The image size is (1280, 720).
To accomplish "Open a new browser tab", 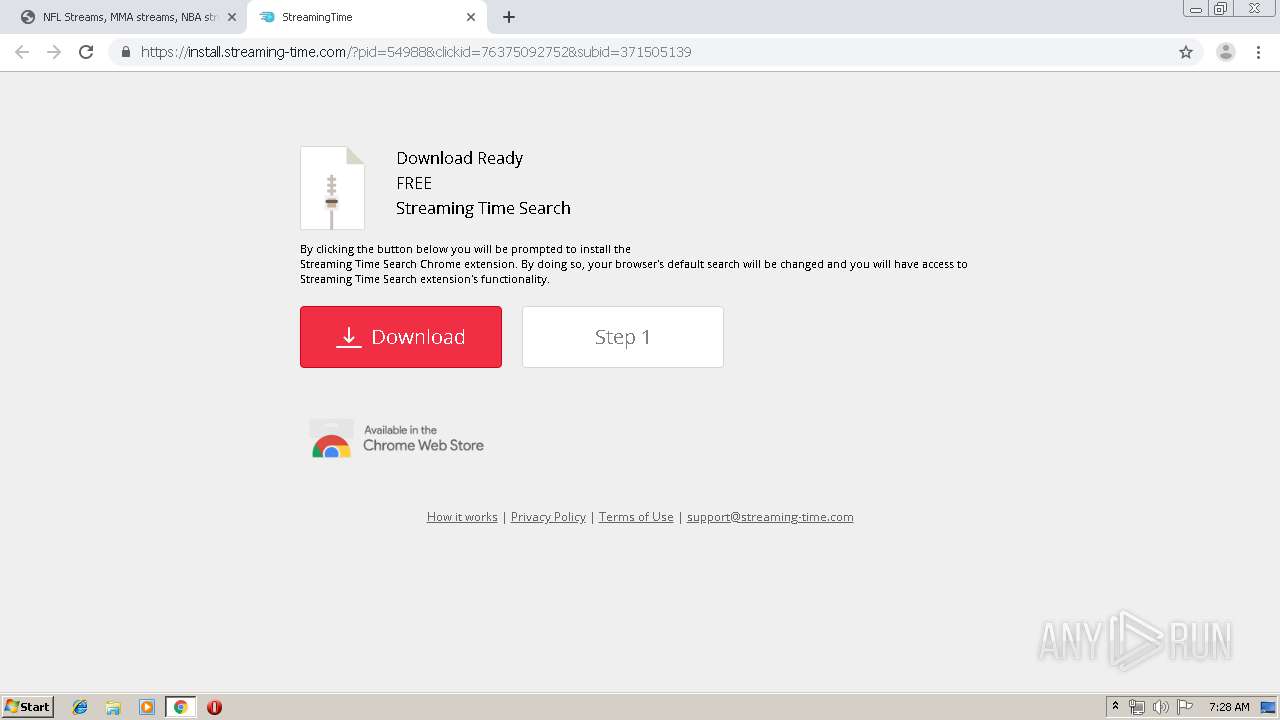I will point(509,17).
